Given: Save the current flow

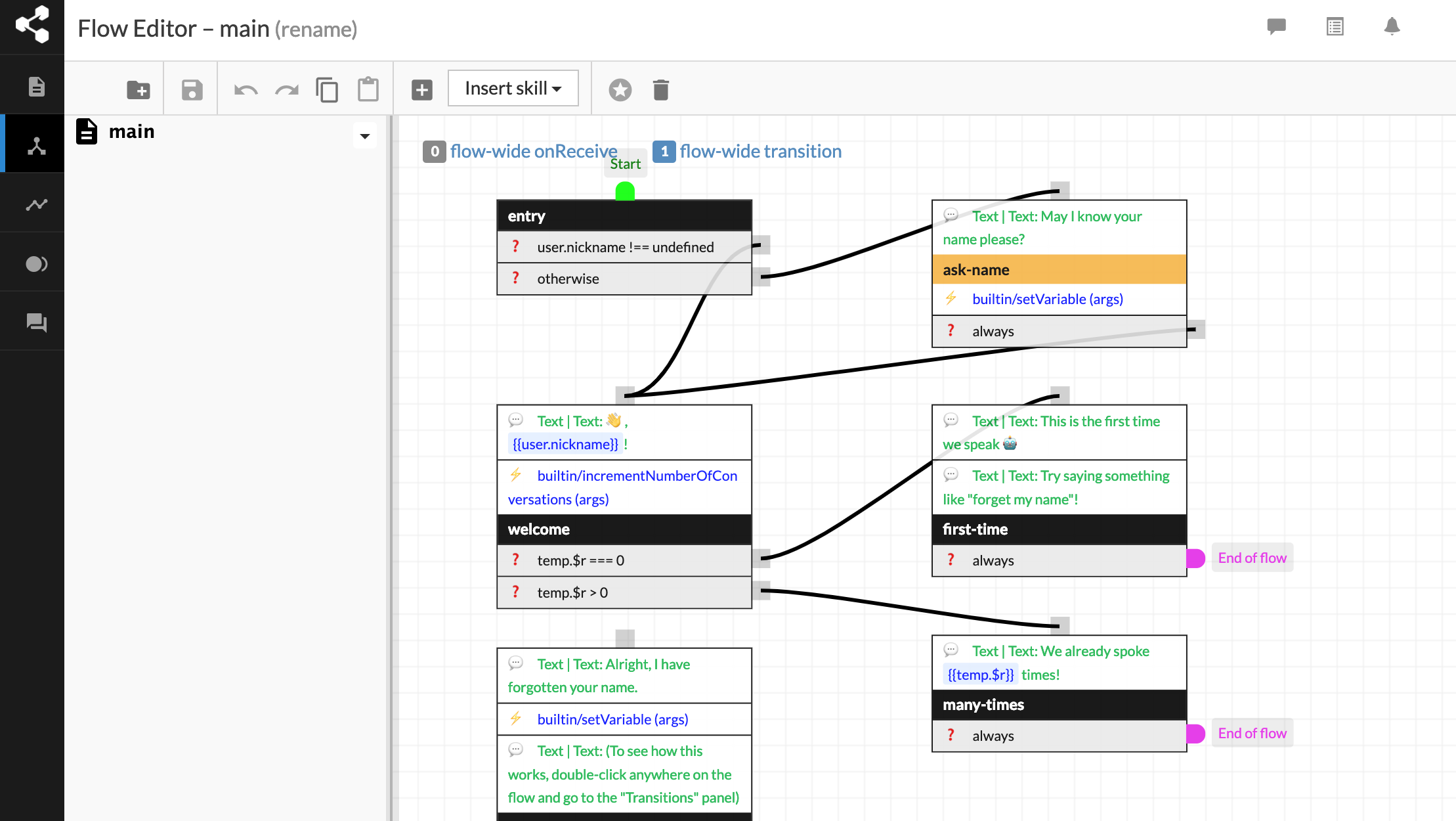Looking at the screenshot, I should point(190,89).
